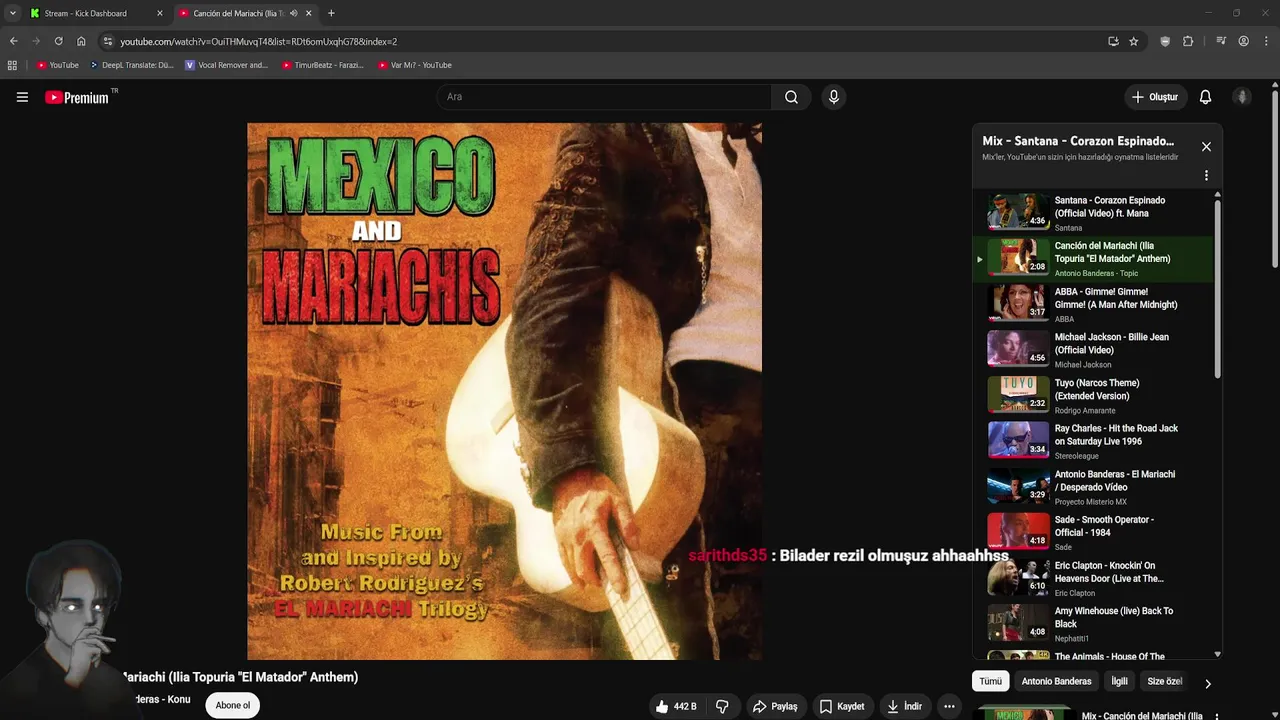Close the Kick Dashboard browser tab

(x=160, y=13)
